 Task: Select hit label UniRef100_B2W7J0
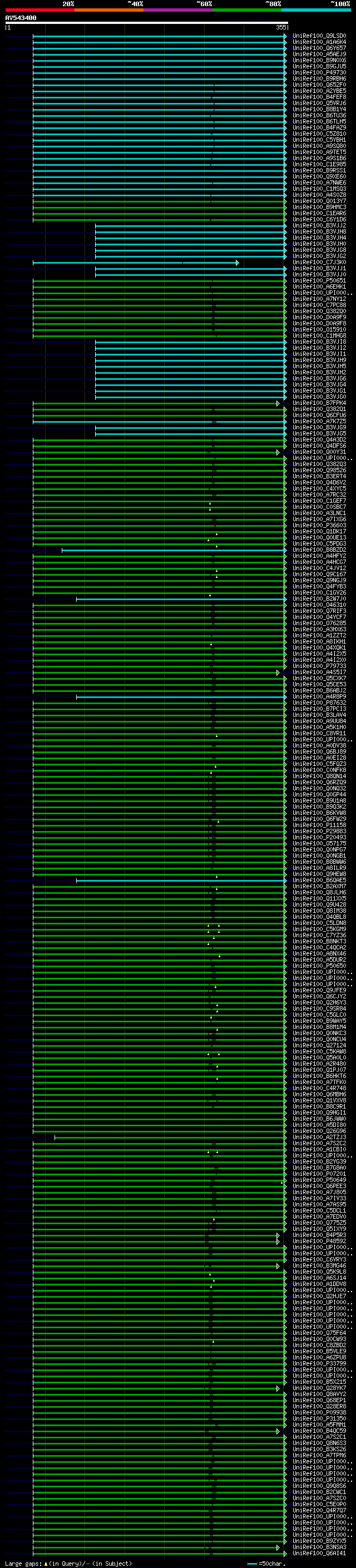(319, 598)
